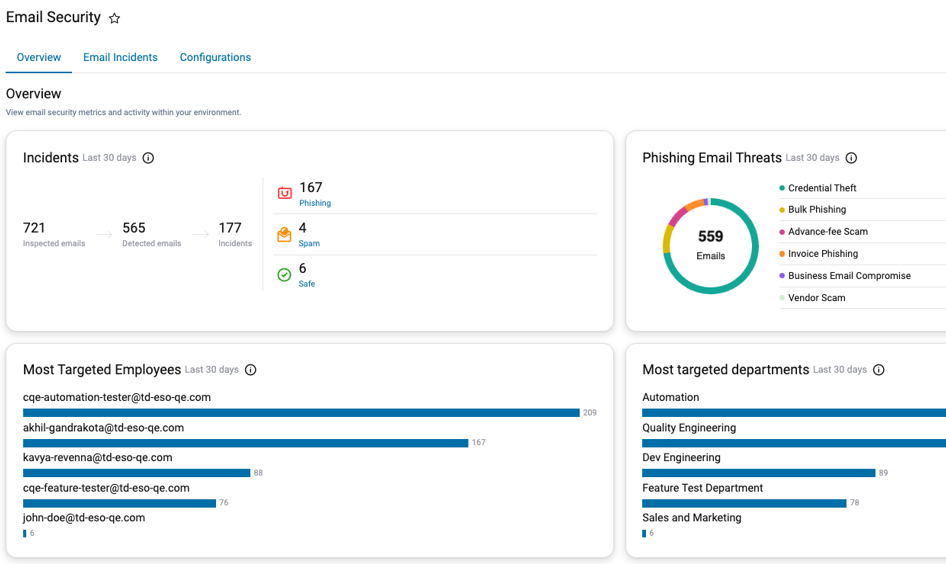Show info for Most Targeted Employees
This screenshot has height=564, width=946.
click(250, 370)
